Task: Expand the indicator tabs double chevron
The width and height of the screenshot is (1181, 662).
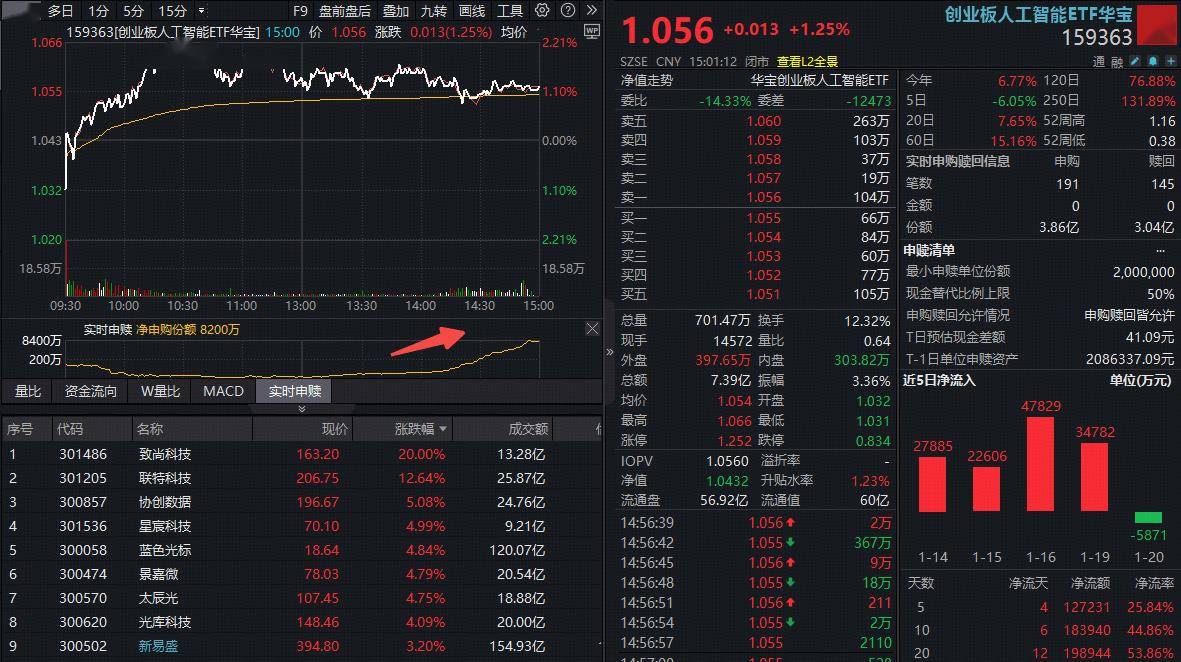Action: click(x=302, y=409)
